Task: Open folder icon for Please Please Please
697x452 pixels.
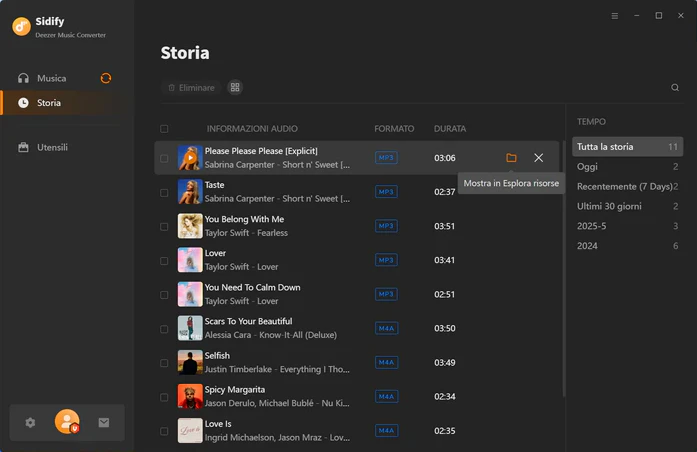Action: (x=511, y=158)
